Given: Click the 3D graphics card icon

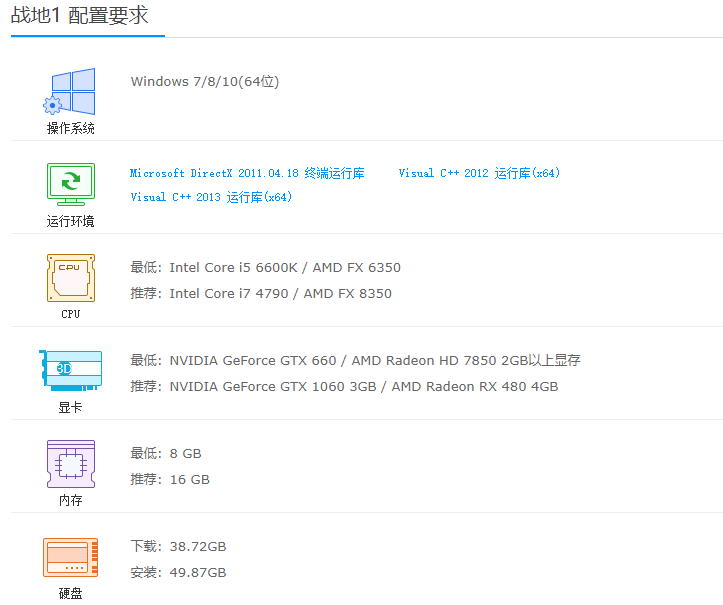Looking at the screenshot, I should point(71,371).
